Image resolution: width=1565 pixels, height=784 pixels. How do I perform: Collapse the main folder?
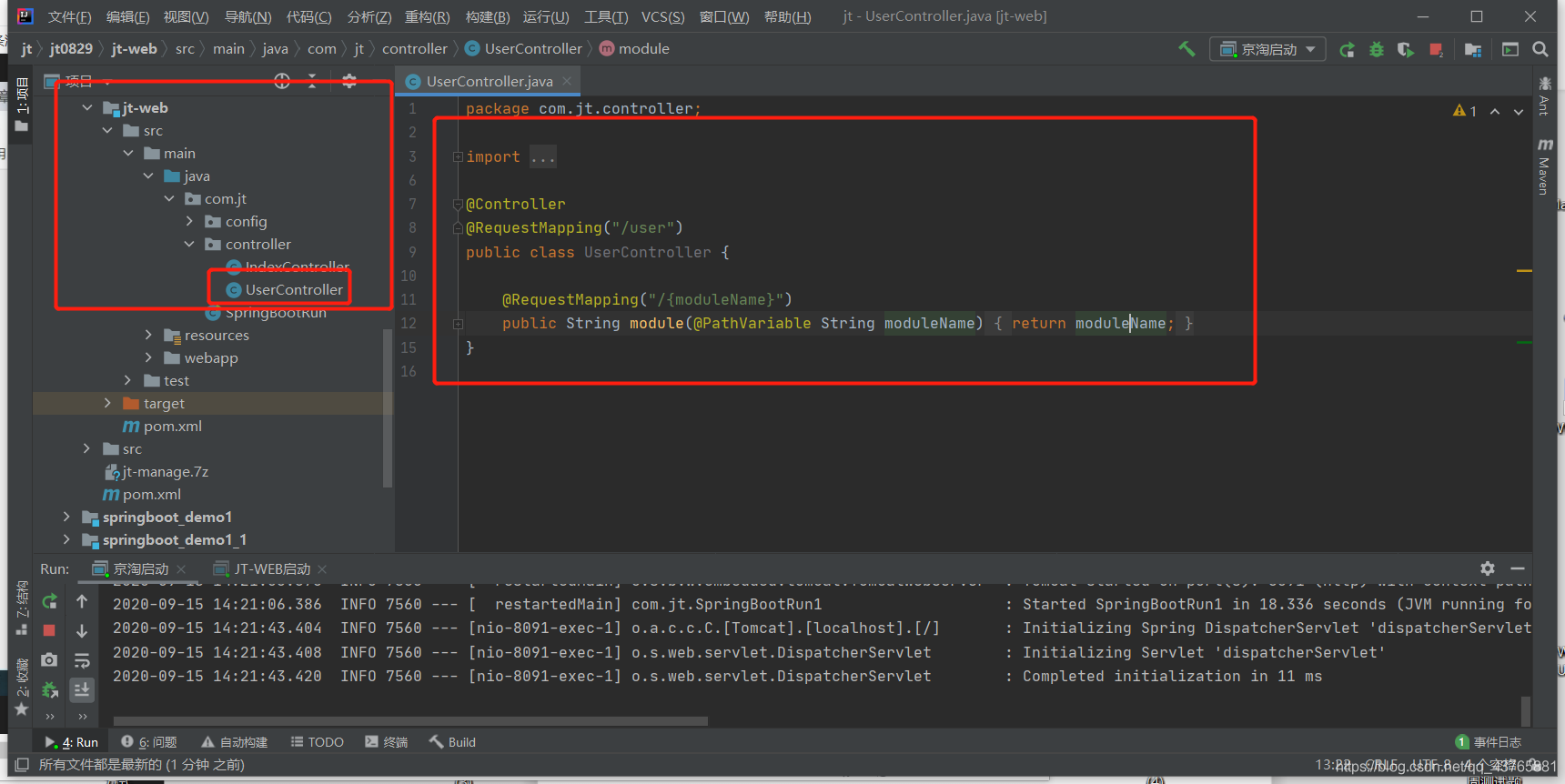tap(128, 153)
